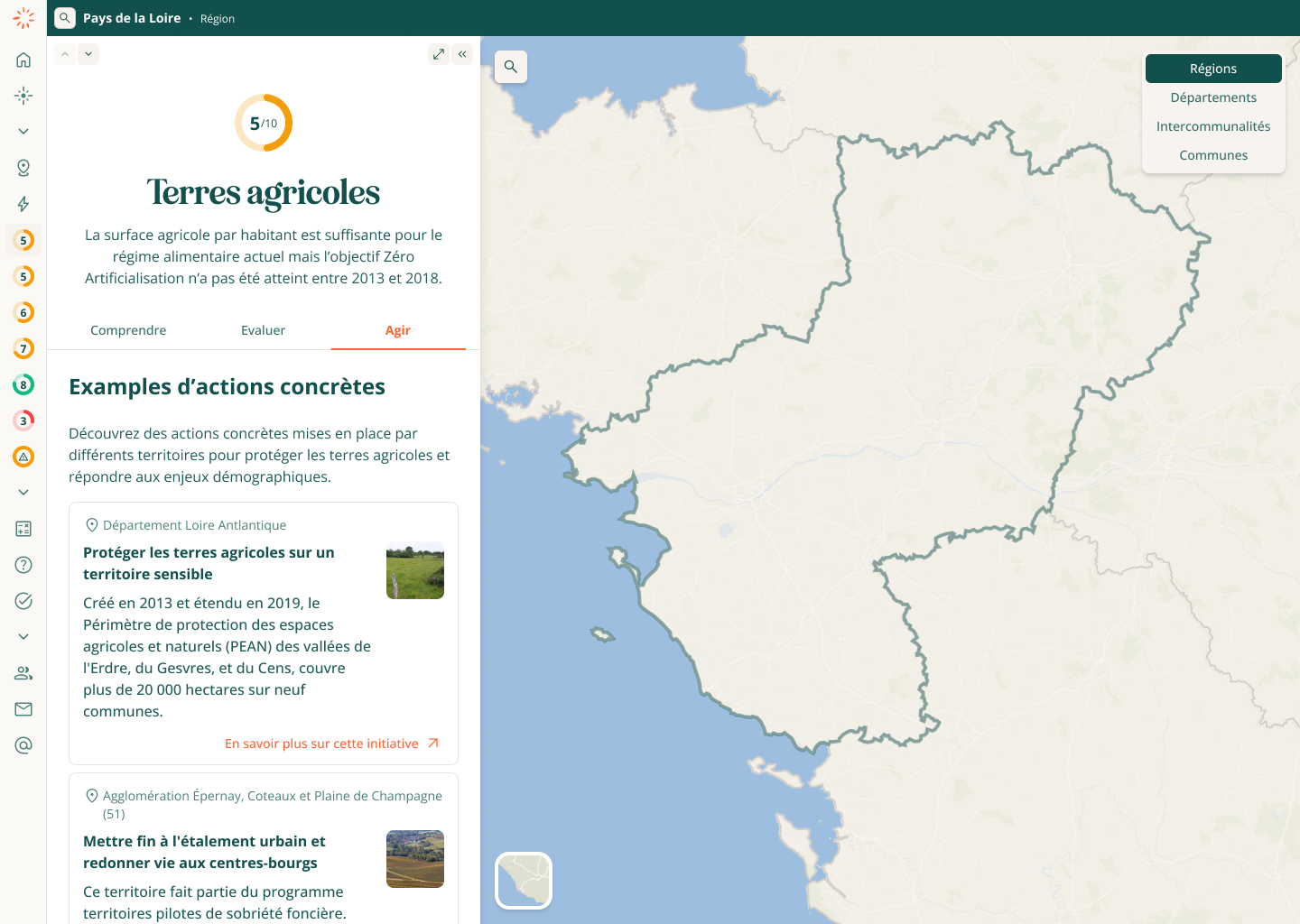Select the Départements map level
This screenshot has height=924, width=1300.
1213,97
